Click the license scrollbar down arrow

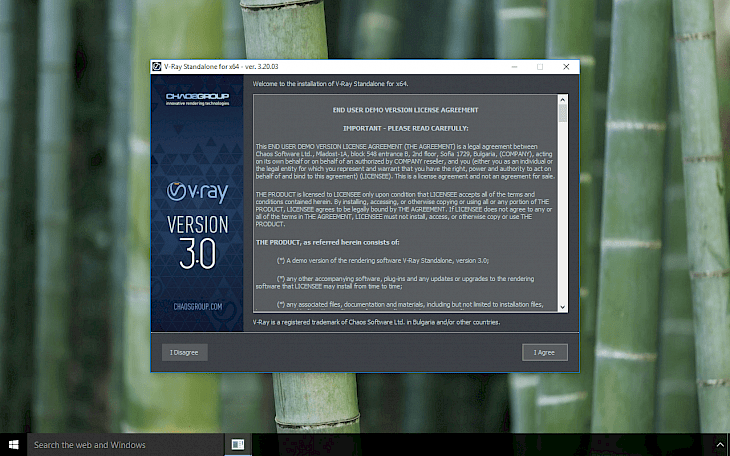pyautogui.click(x=562, y=307)
